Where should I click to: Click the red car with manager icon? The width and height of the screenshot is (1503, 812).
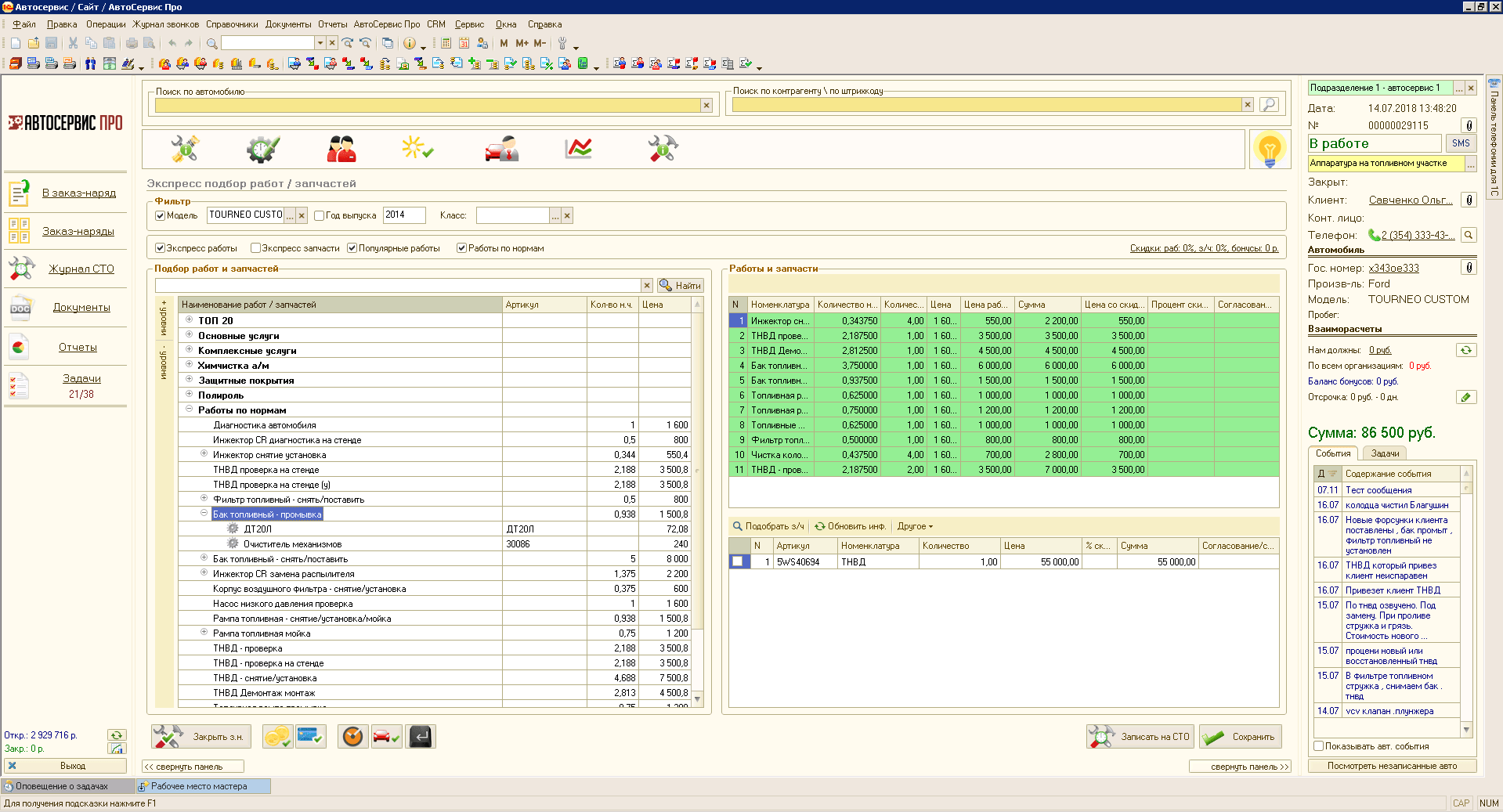[501, 148]
